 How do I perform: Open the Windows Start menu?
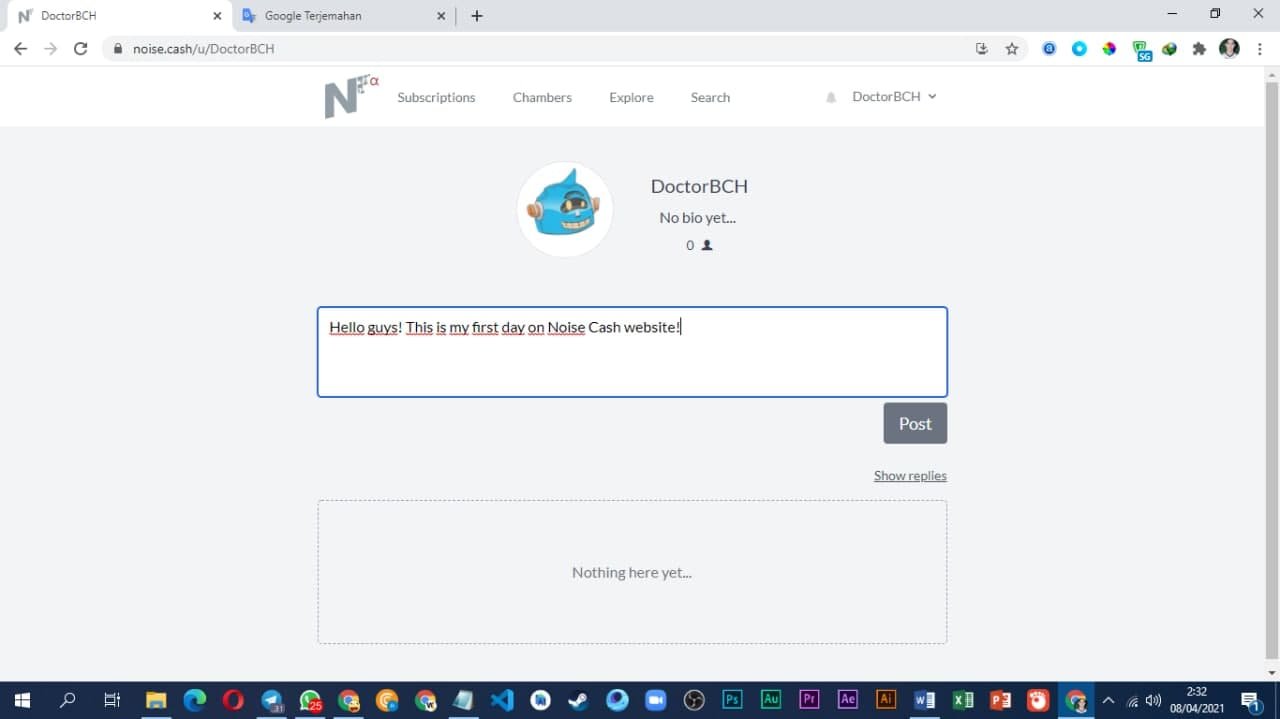point(22,700)
